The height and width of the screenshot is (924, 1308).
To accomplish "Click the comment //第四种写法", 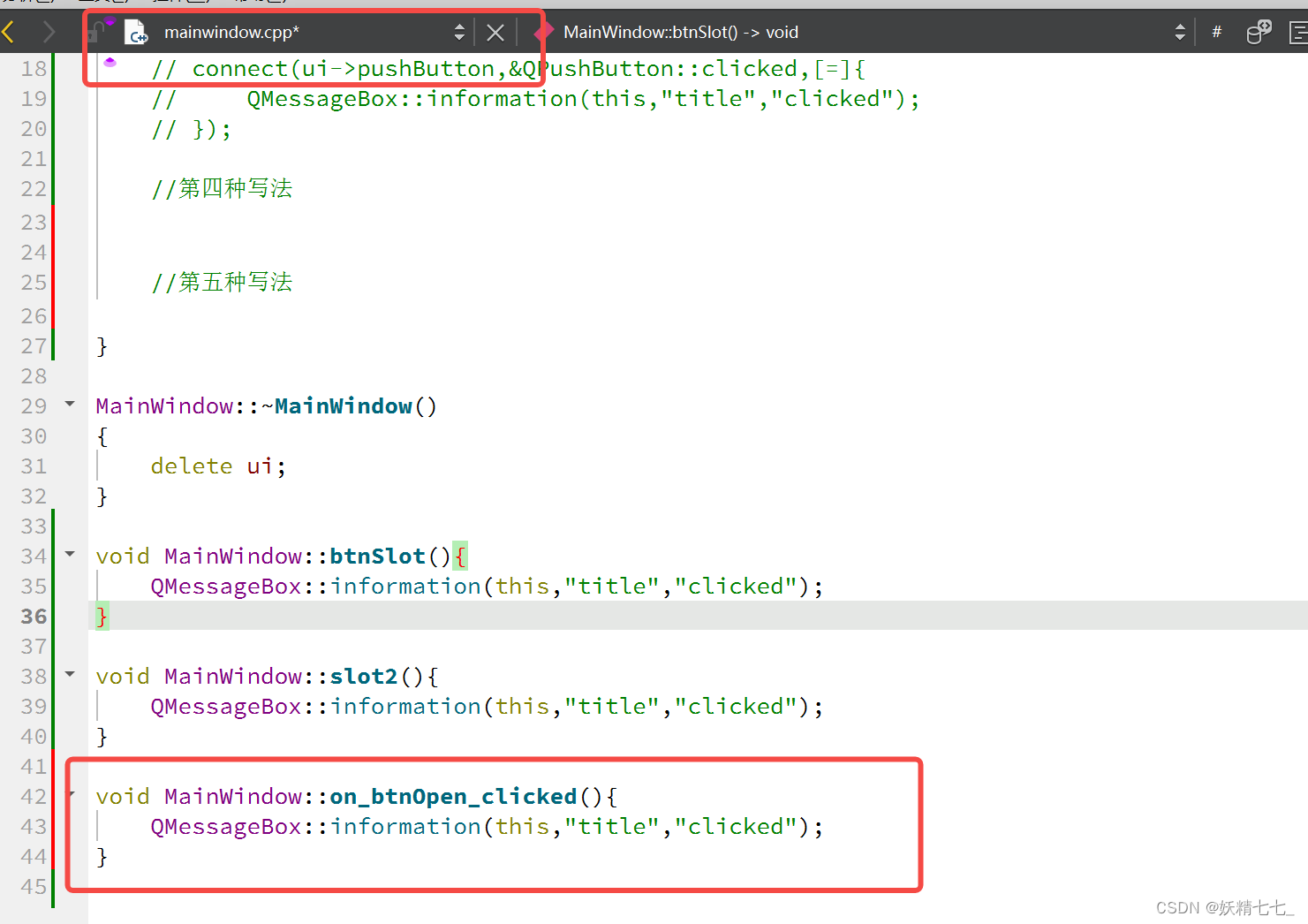I will tap(222, 188).
